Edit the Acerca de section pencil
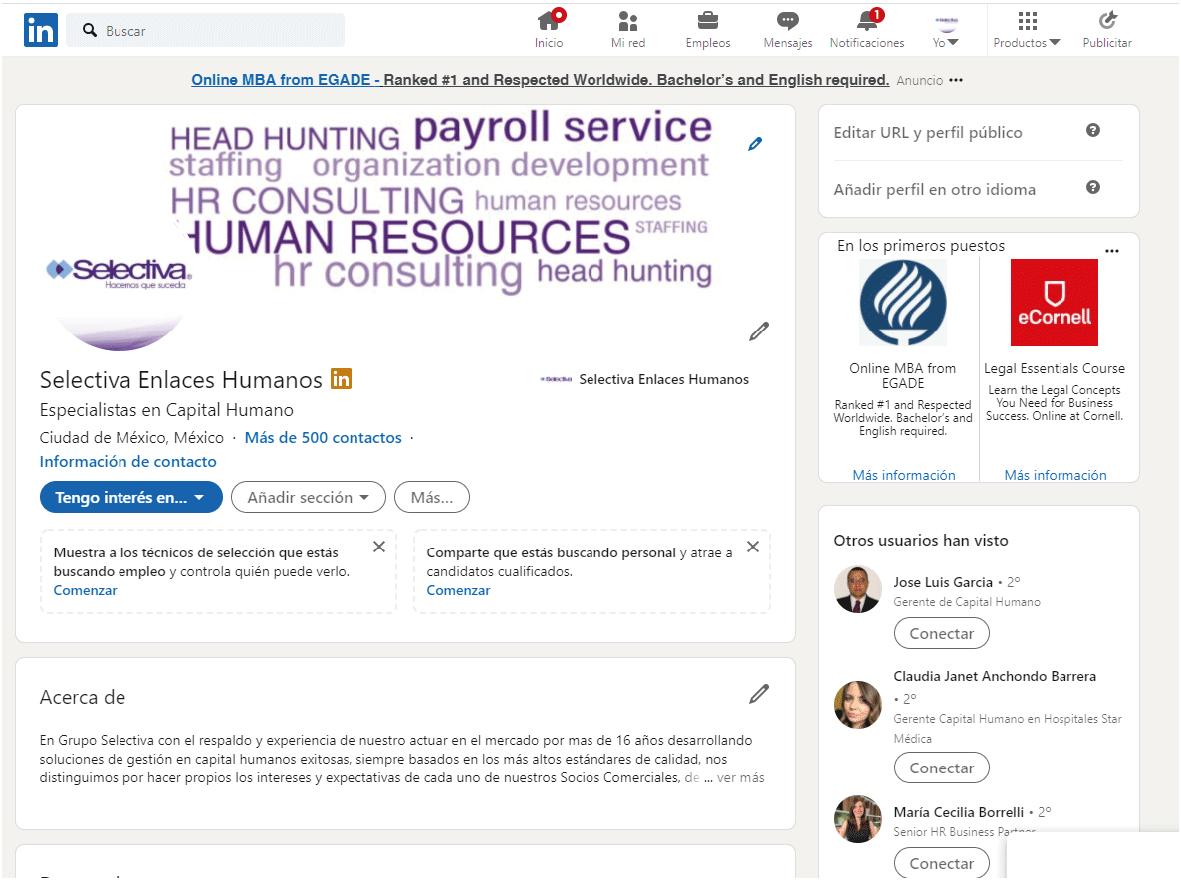Screen dimensions: 1181x886 coord(758,694)
